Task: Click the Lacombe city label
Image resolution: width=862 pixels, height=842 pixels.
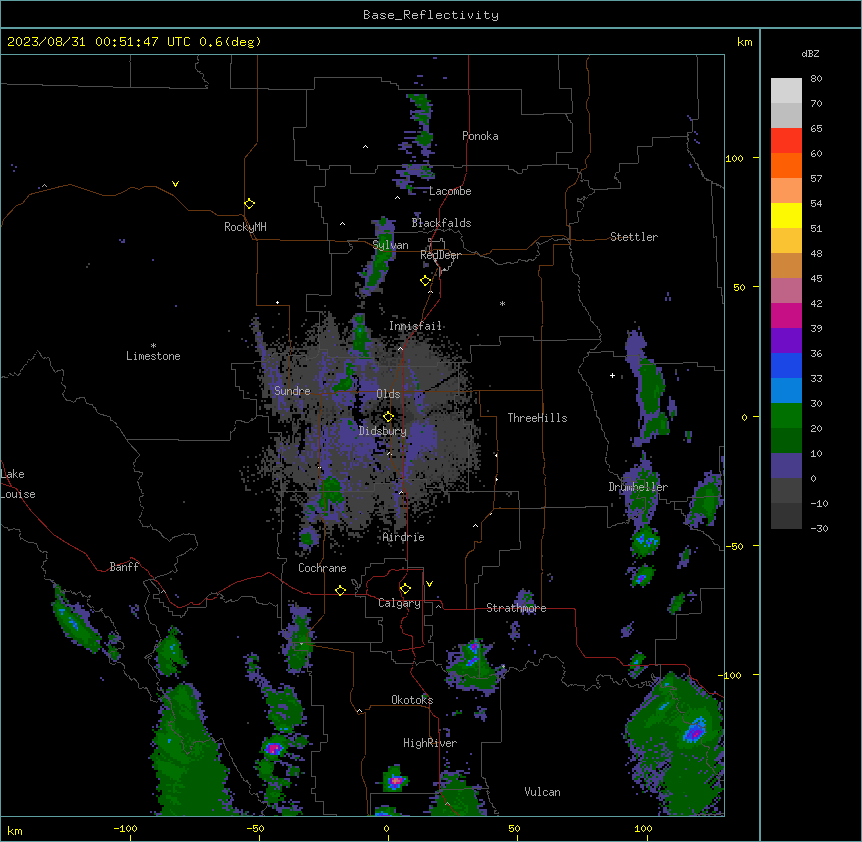Action: tap(450, 191)
